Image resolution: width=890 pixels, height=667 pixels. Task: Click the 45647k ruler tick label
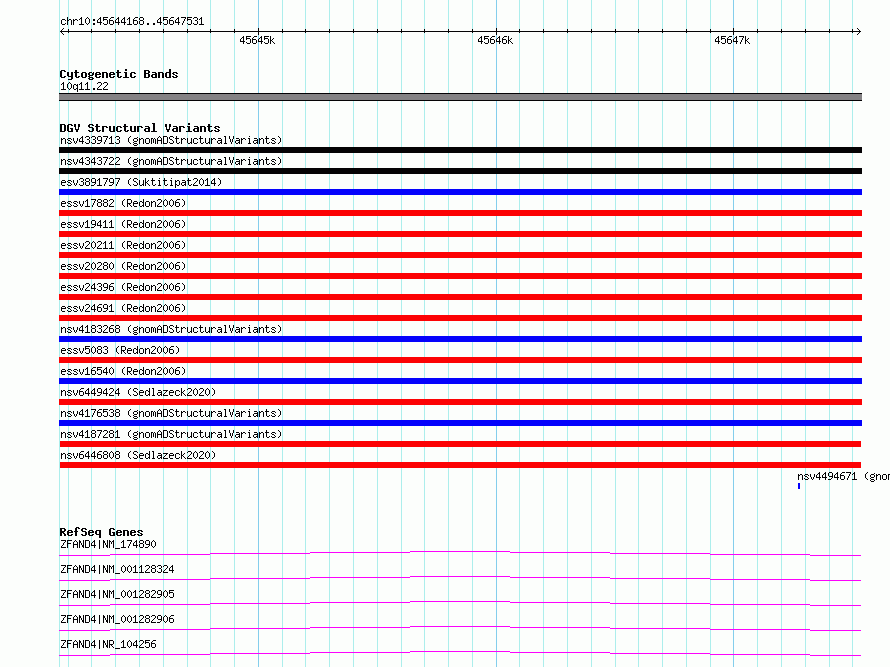[x=732, y=40]
